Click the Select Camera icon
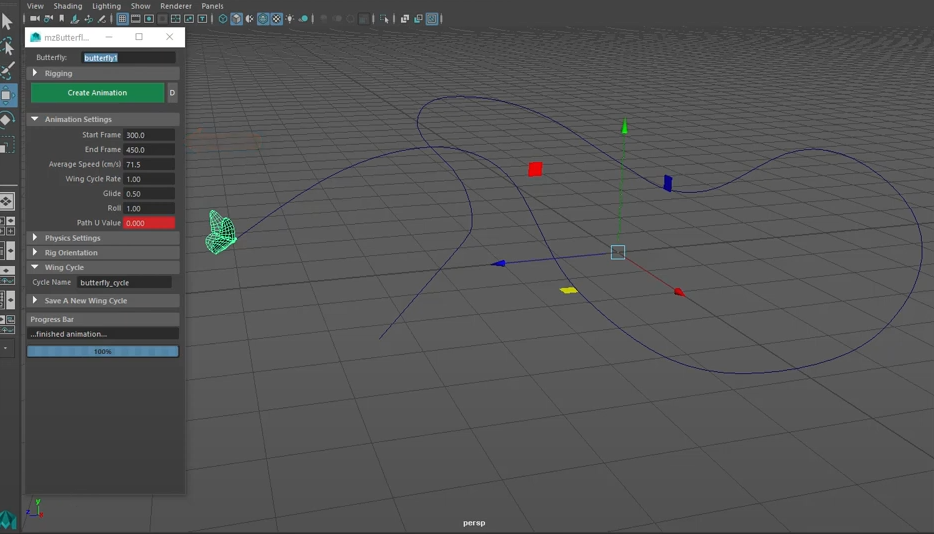This screenshot has height=534, width=934. pos(34,18)
